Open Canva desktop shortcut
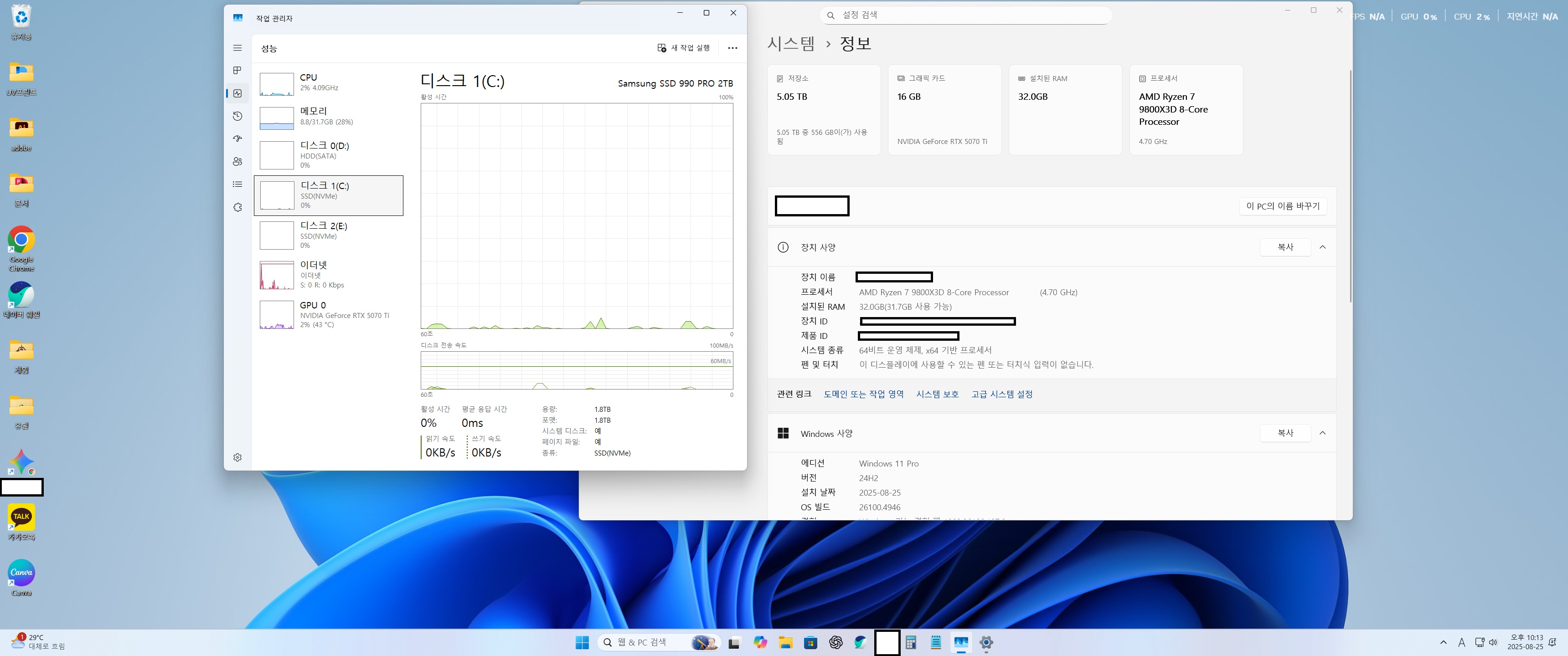 pyautogui.click(x=21, y=578)
